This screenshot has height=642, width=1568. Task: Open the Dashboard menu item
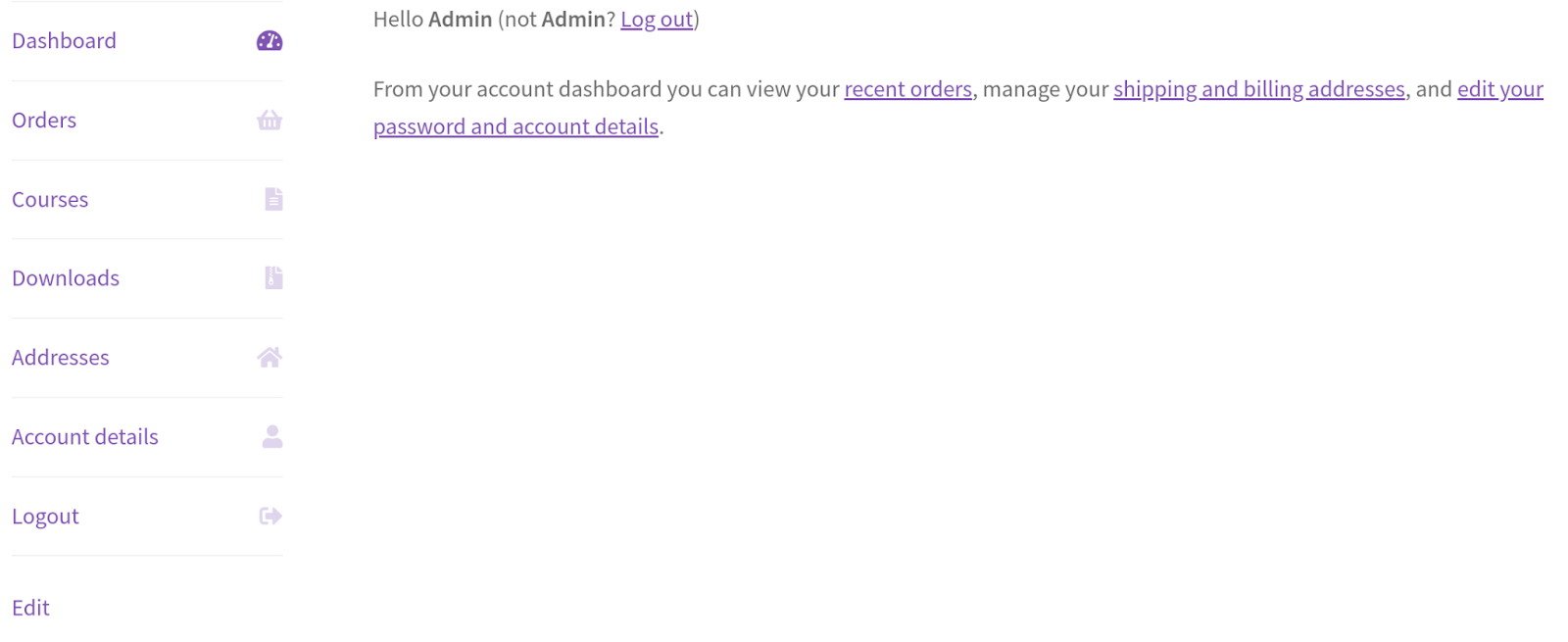pos(64,41)
